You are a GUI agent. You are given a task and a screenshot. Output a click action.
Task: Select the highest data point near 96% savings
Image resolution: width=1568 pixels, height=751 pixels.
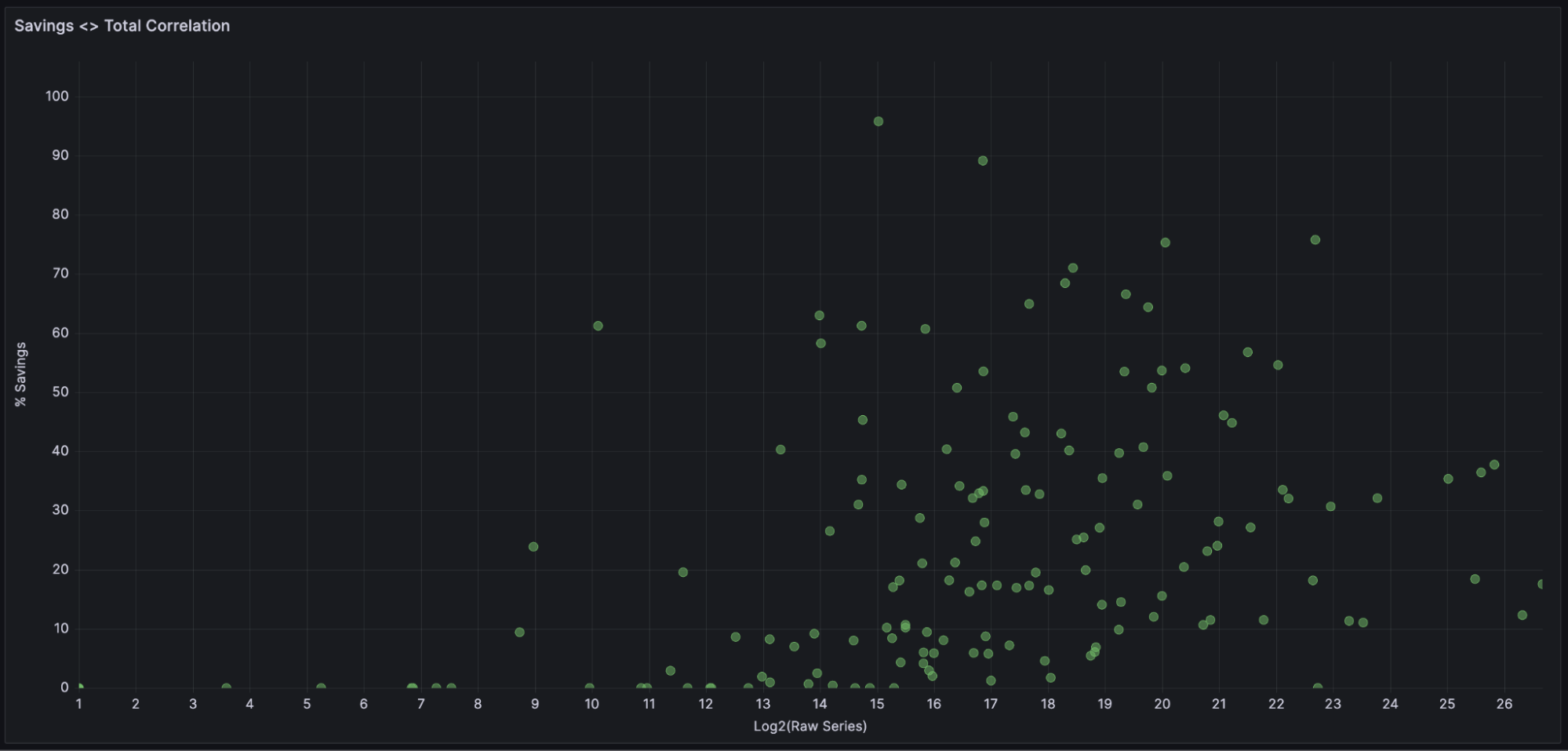(878, 121)
